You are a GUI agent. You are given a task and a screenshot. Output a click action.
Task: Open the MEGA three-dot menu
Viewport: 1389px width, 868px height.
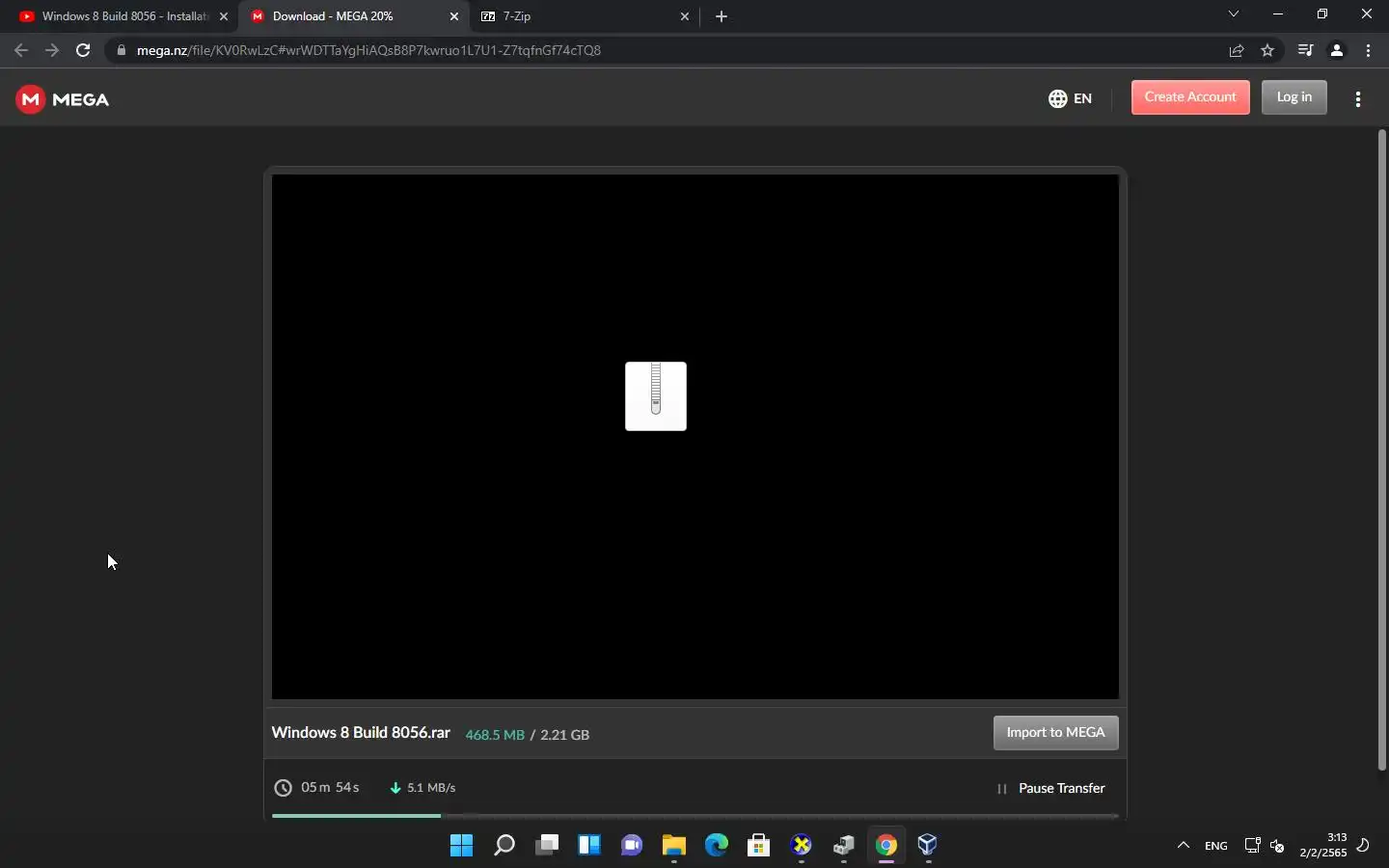point(1358,98)
